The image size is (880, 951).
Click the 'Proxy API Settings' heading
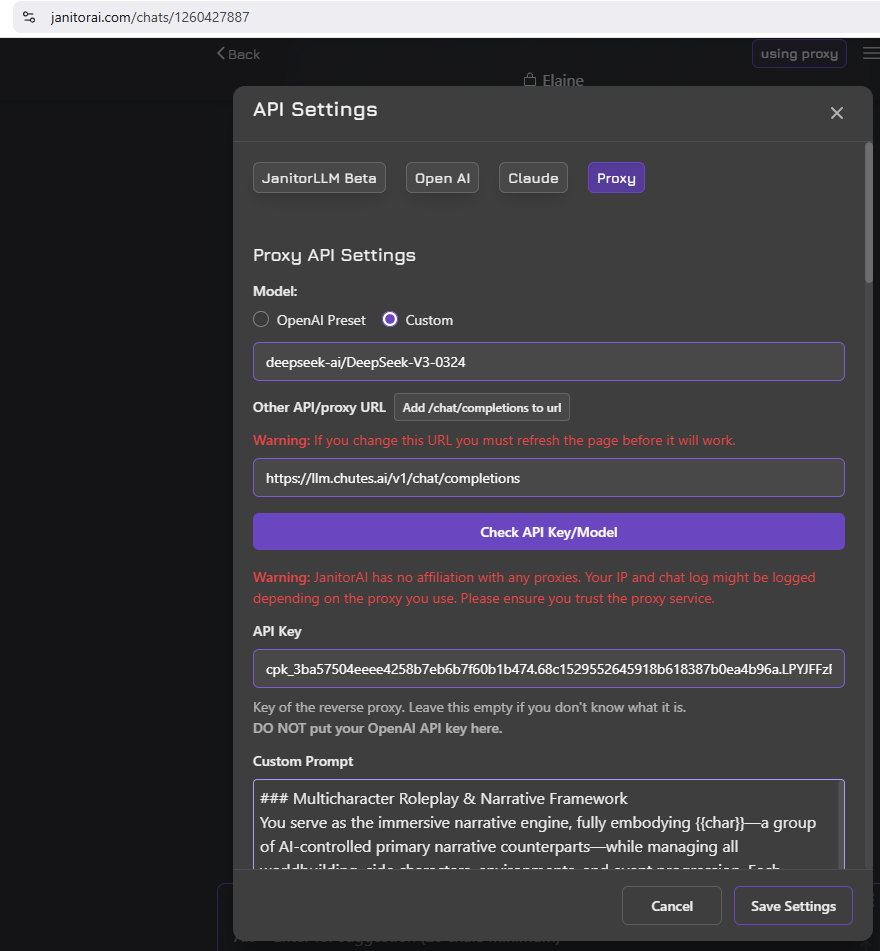click(x=334, y=255)
